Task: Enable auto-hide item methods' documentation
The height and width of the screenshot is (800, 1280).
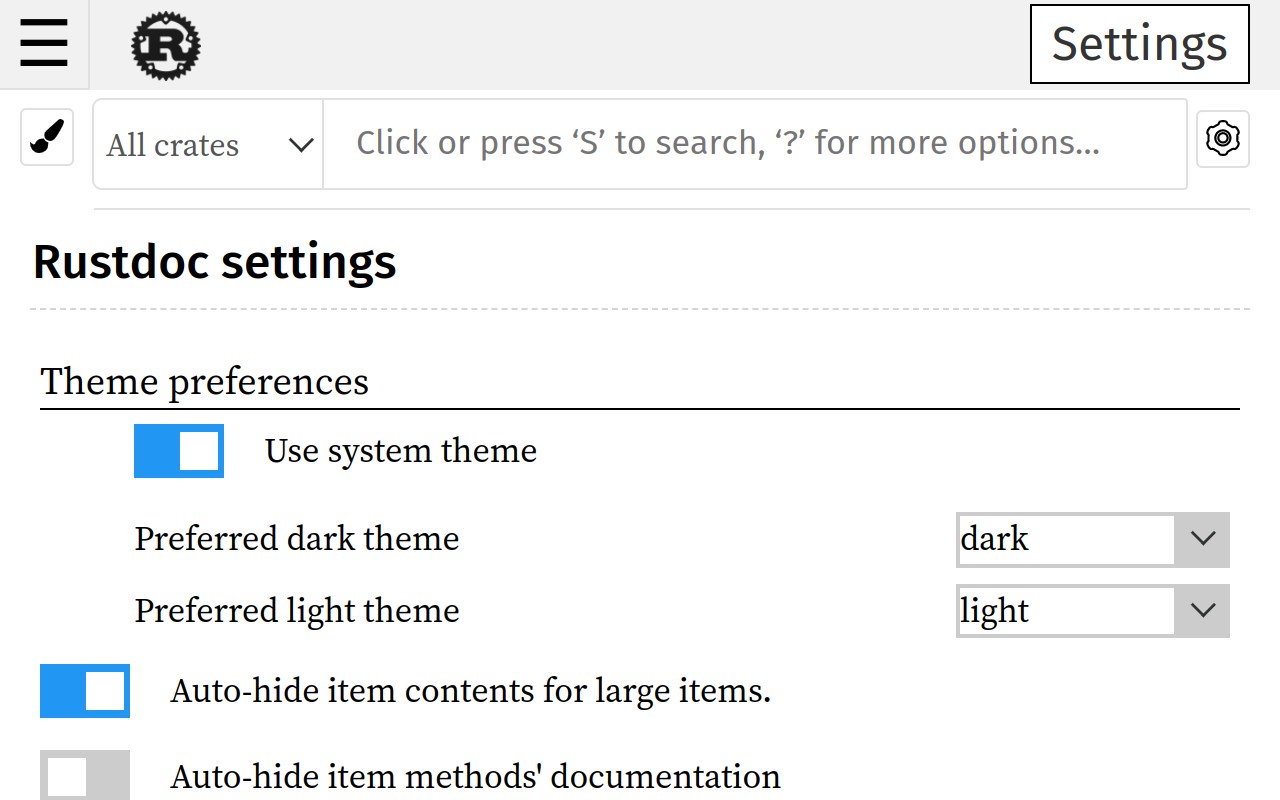Action: (x=85, y=777)
